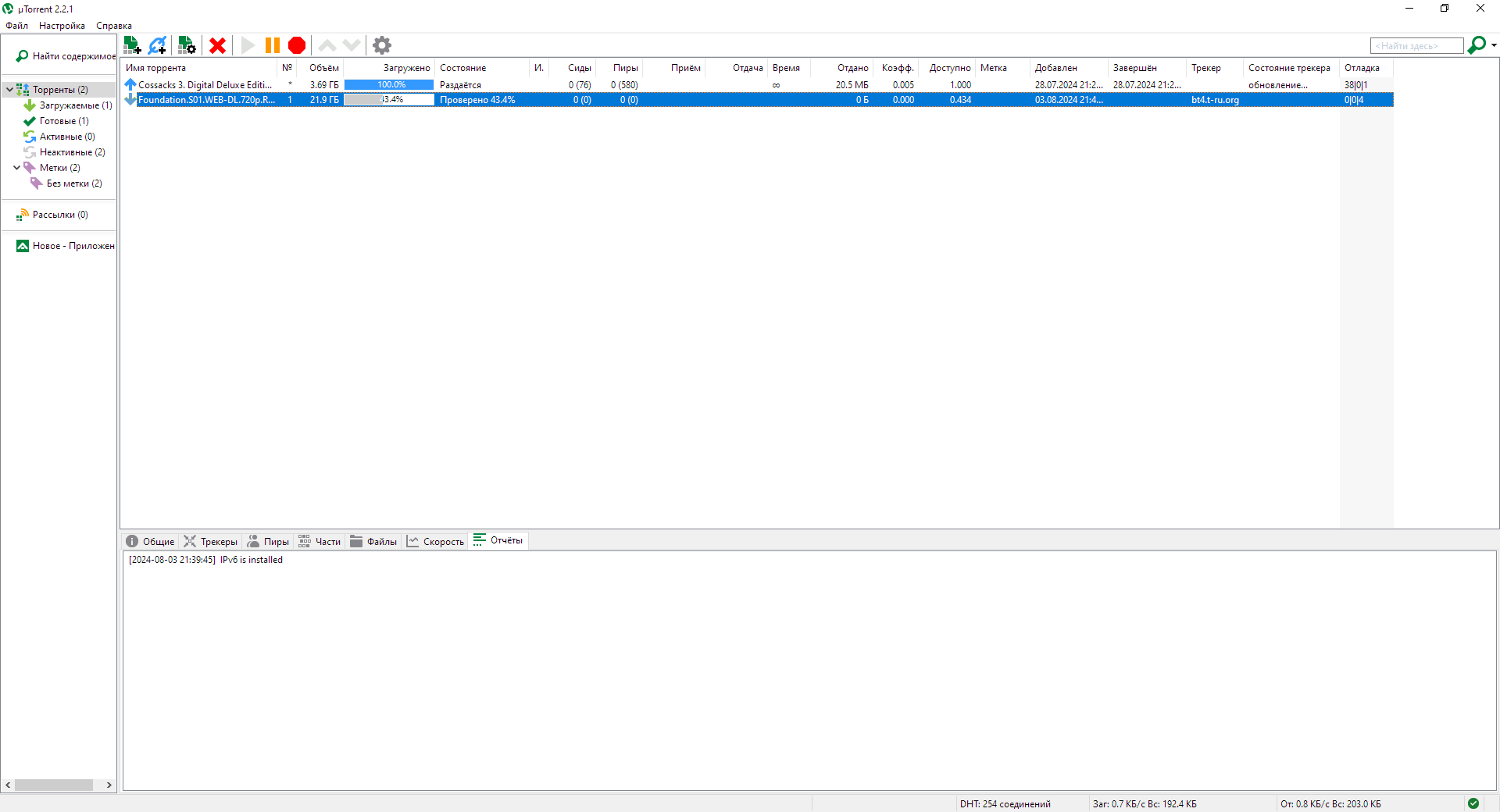This screenshot has width=1500, height=812.
Task: Sort by Состояние column header
Action: point(482,68)
